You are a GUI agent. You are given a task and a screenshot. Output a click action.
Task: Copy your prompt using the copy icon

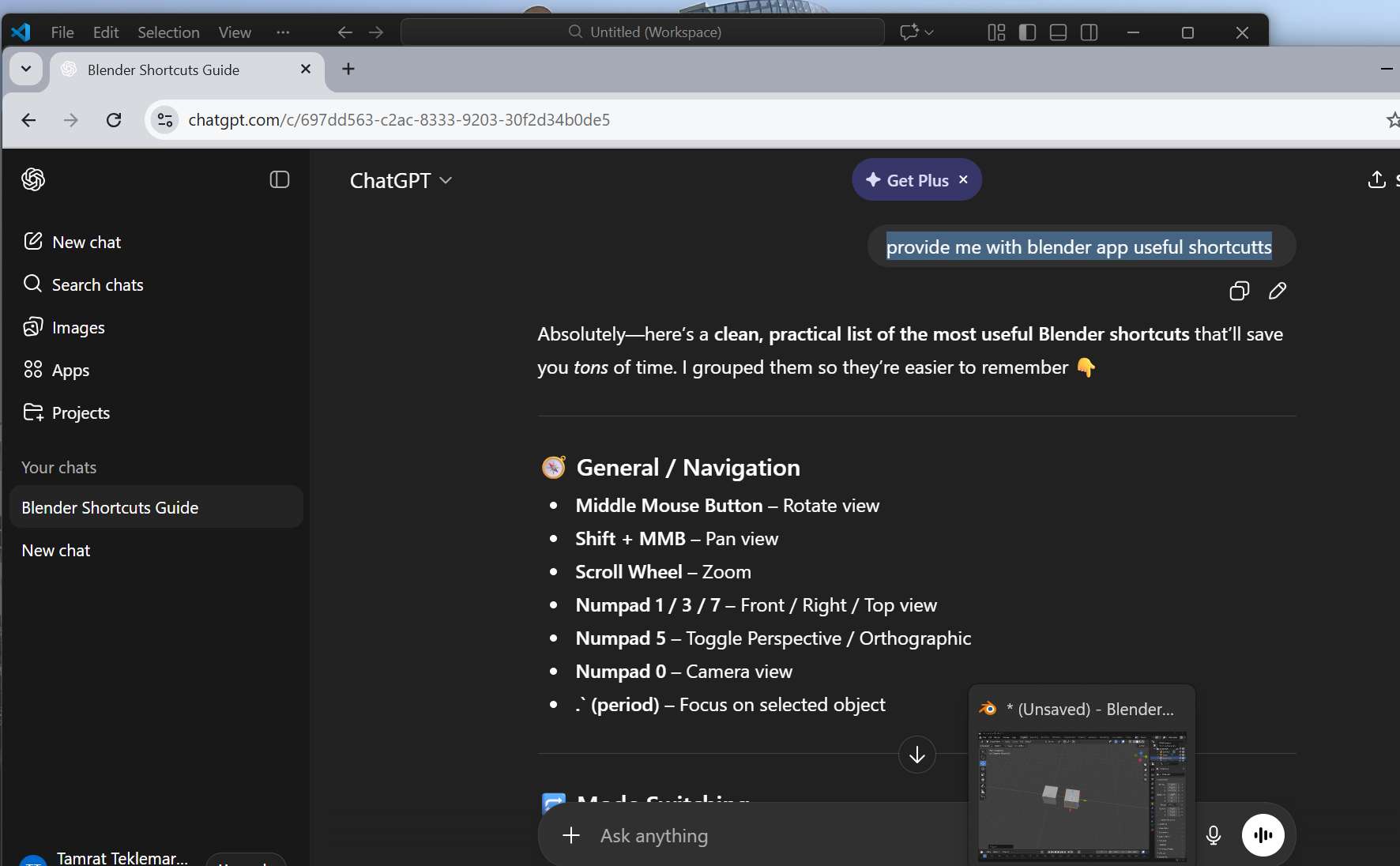pos(1239,292)
